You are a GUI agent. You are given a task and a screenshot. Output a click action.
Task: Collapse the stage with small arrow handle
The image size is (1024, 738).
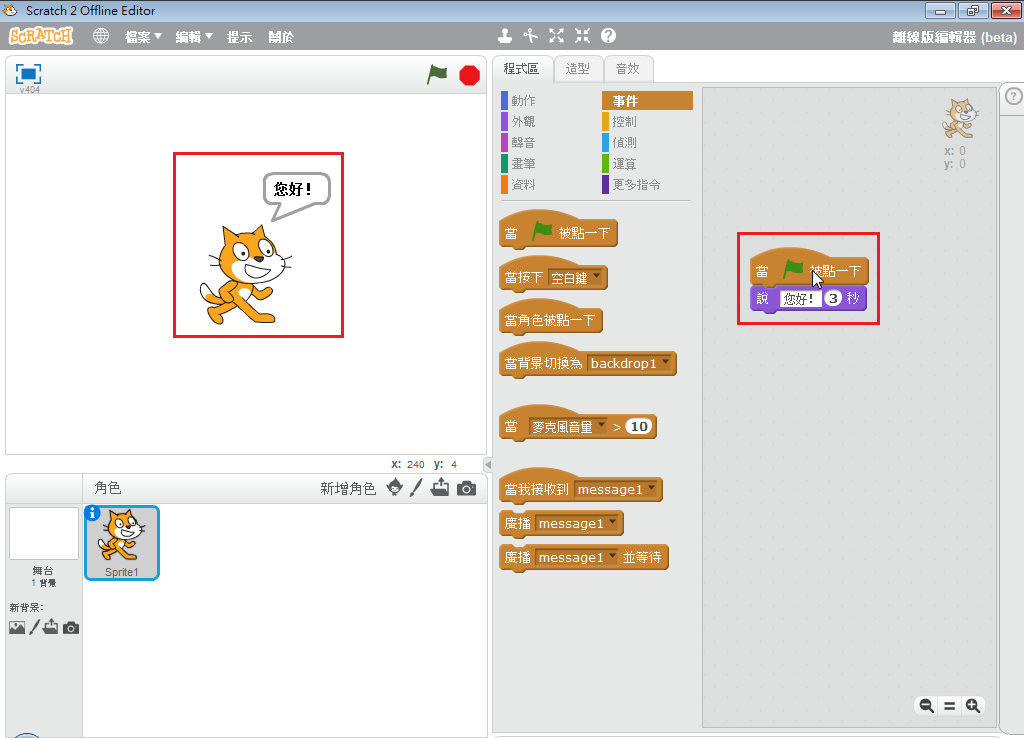click(487, 464)
